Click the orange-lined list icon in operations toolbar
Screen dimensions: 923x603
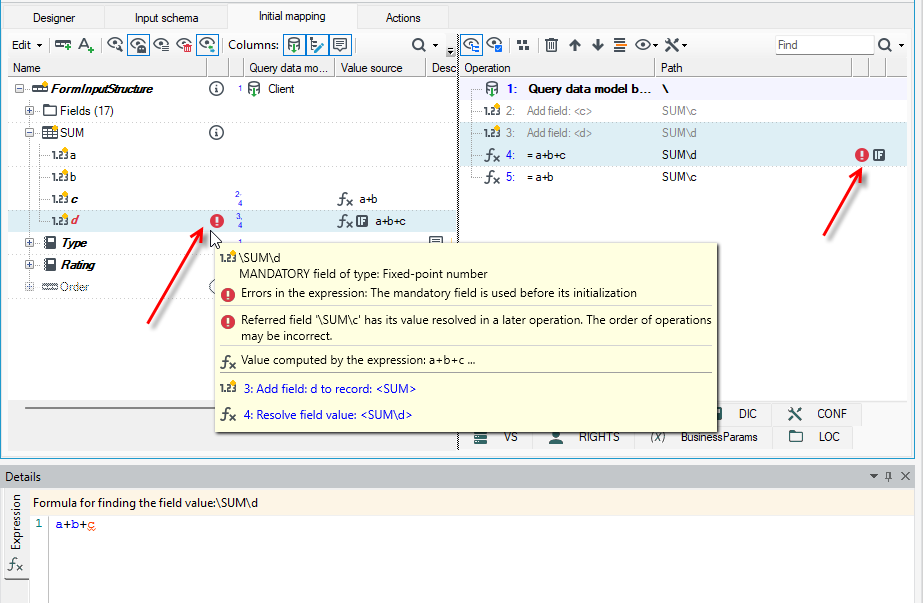[x=620, y=45]
